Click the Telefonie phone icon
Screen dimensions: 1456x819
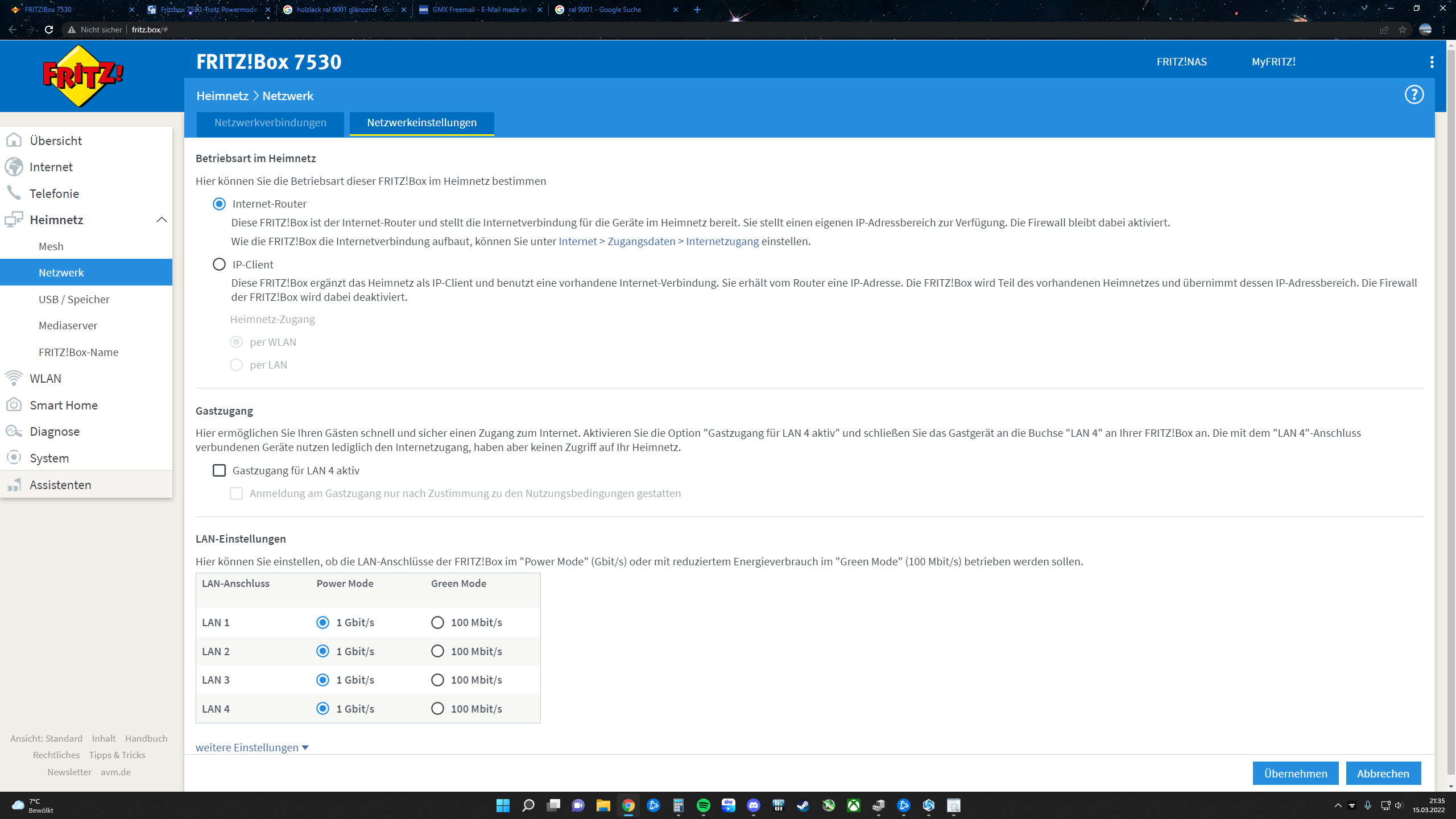point(14,193)
